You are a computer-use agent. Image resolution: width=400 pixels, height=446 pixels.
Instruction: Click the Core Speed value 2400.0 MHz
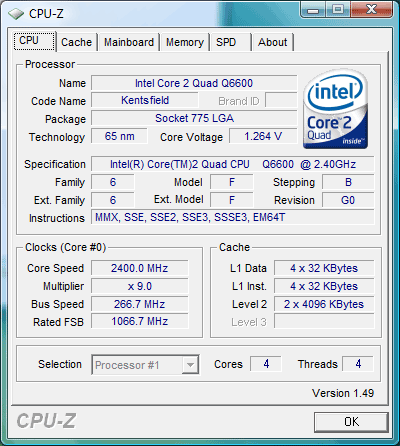coord(140,268)
